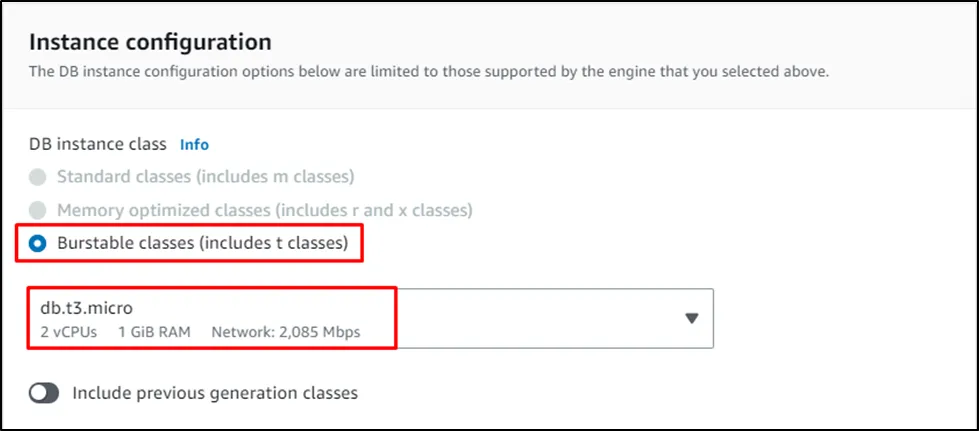Click the dropdown arrow of the instance selector
The height and width of the screenshot is (431, 979).
click(x=690, y=318)
